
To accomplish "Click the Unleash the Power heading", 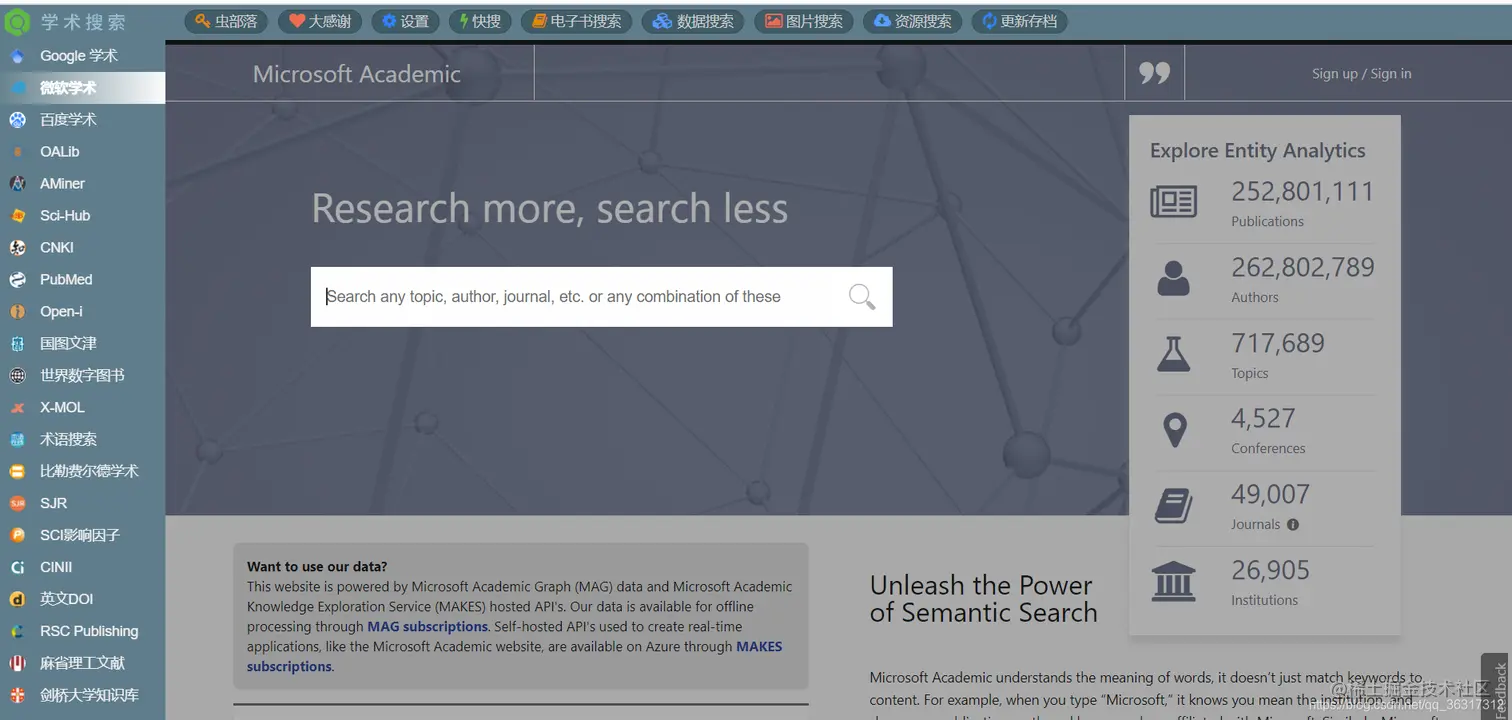I will 983,599.
